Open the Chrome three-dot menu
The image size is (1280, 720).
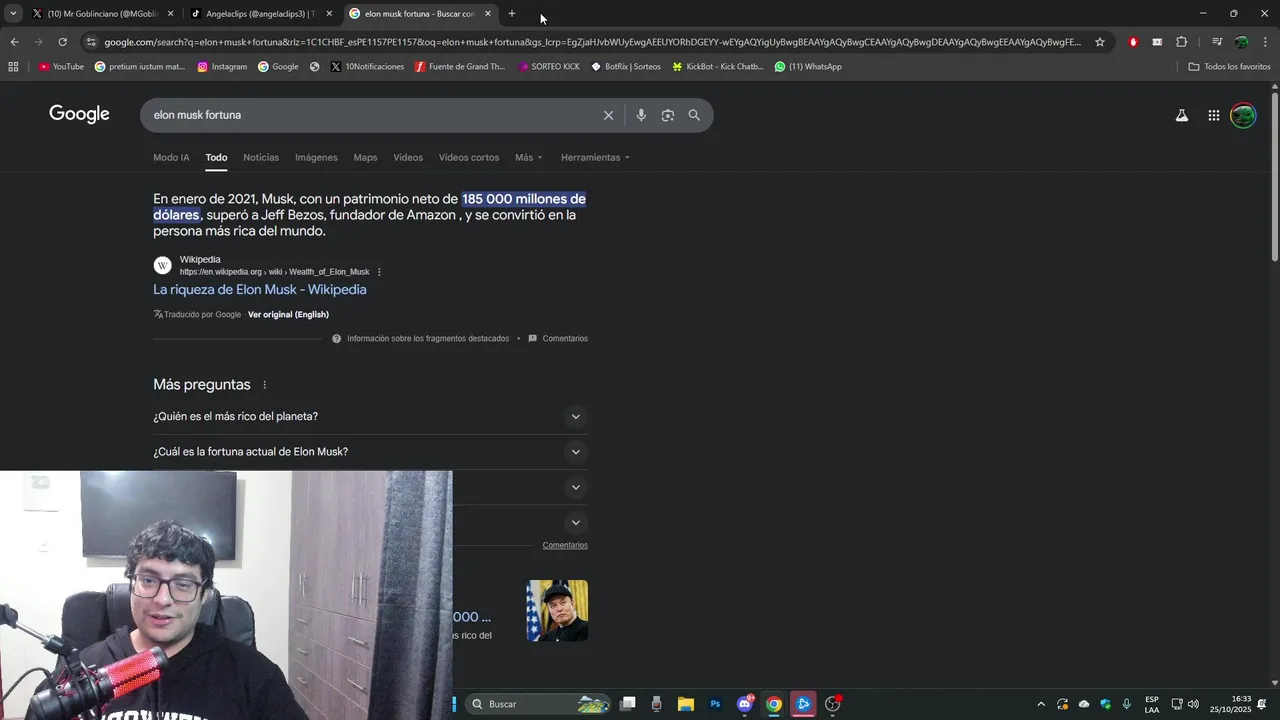click(x=1265, y=42)
